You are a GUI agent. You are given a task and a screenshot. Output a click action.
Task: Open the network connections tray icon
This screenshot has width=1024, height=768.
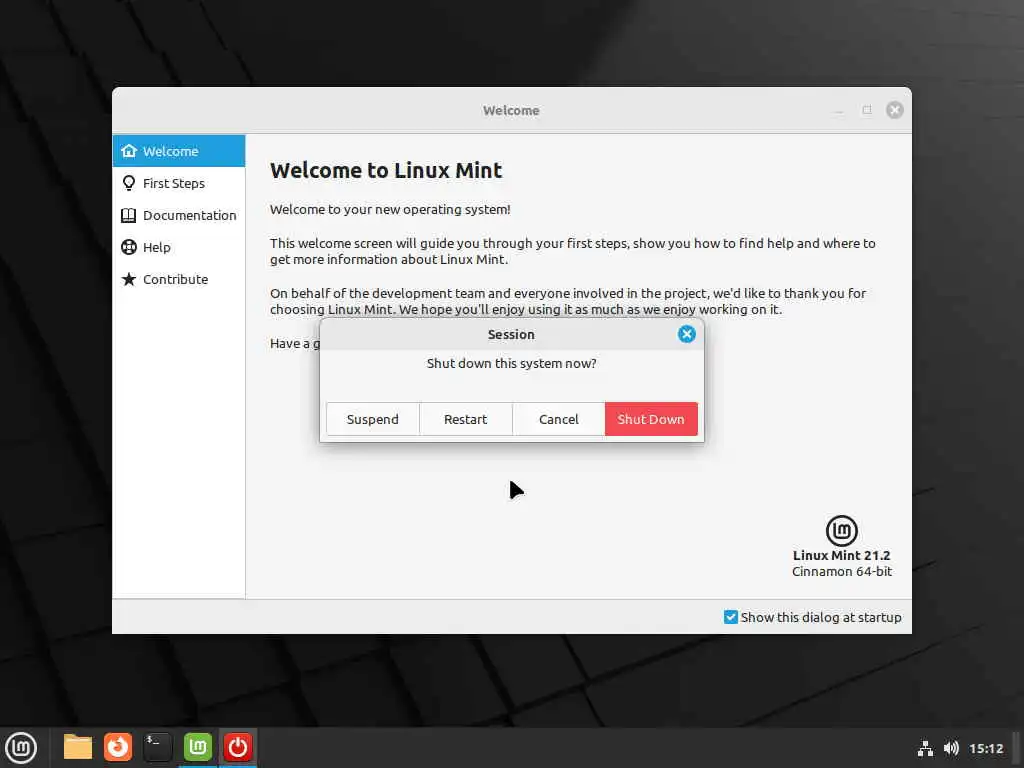925,748
